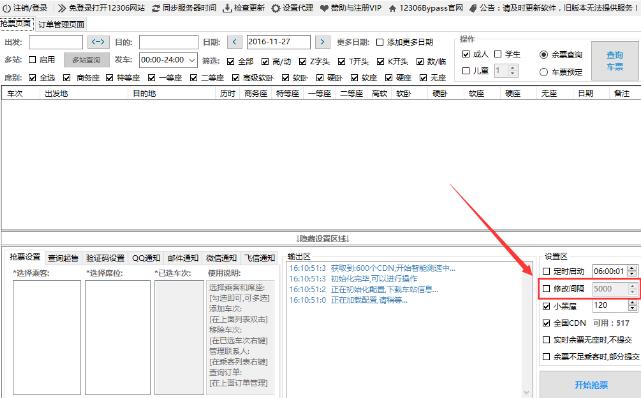
Task: Click output area scrollbar down arrow
Action: point(527,393)
